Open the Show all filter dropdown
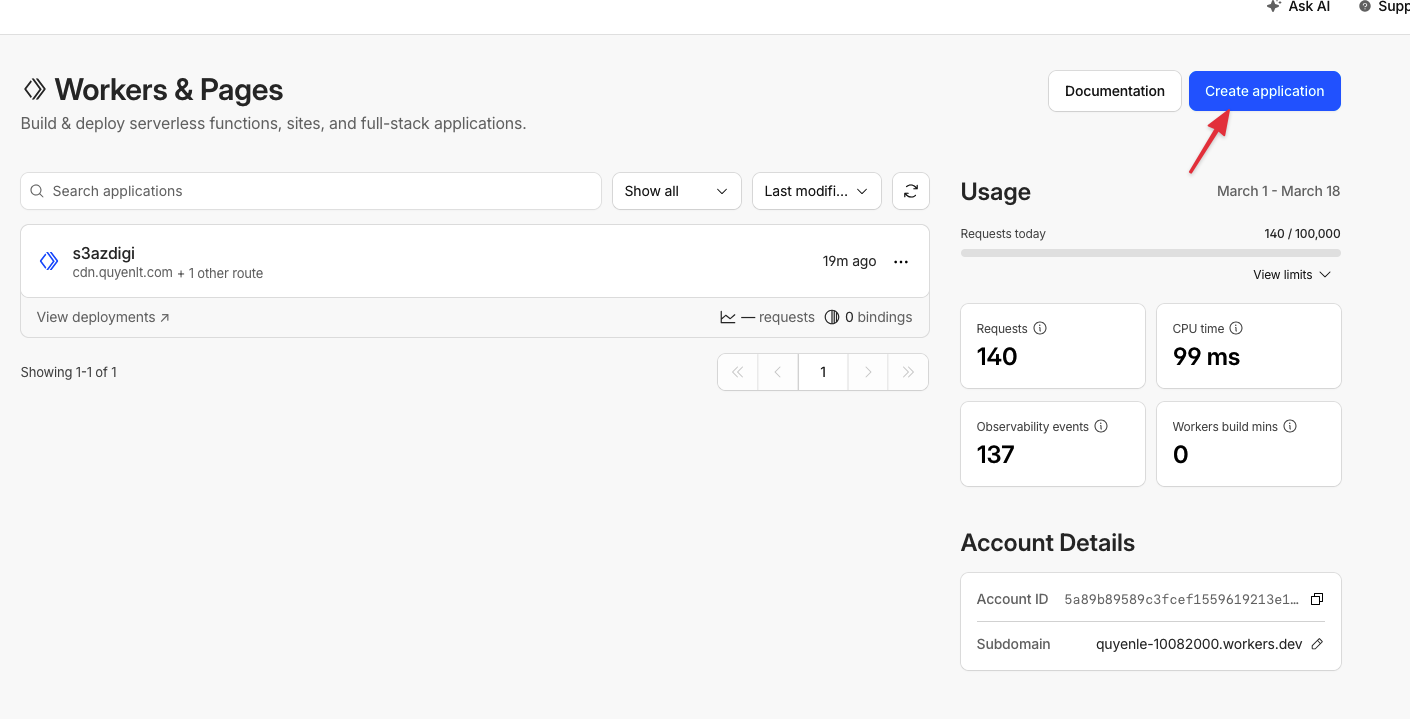This screenshot has width=1410, height=719. coord(676,191)
